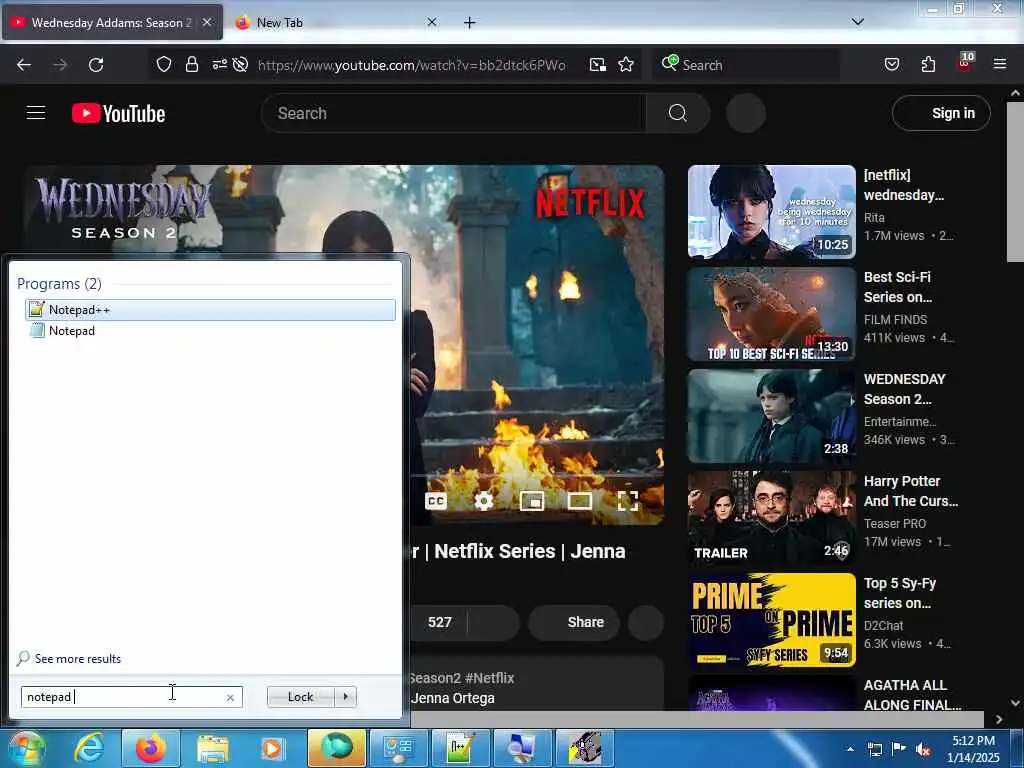Toggle closed captions CC on the player
Viewport: 1024px width, 768px height.
tap(436, 501)
